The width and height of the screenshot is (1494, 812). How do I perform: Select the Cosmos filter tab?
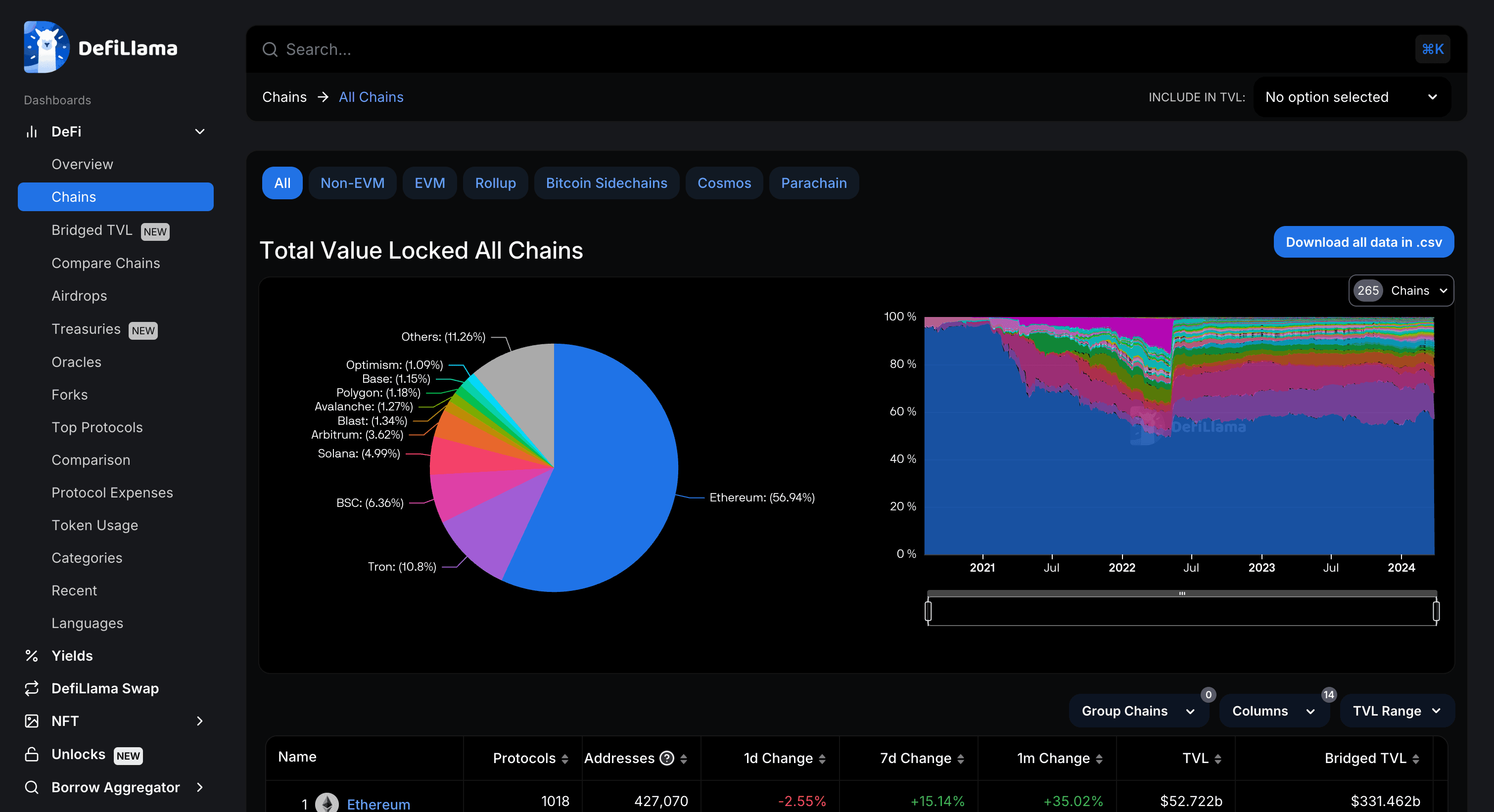(724, 182)
